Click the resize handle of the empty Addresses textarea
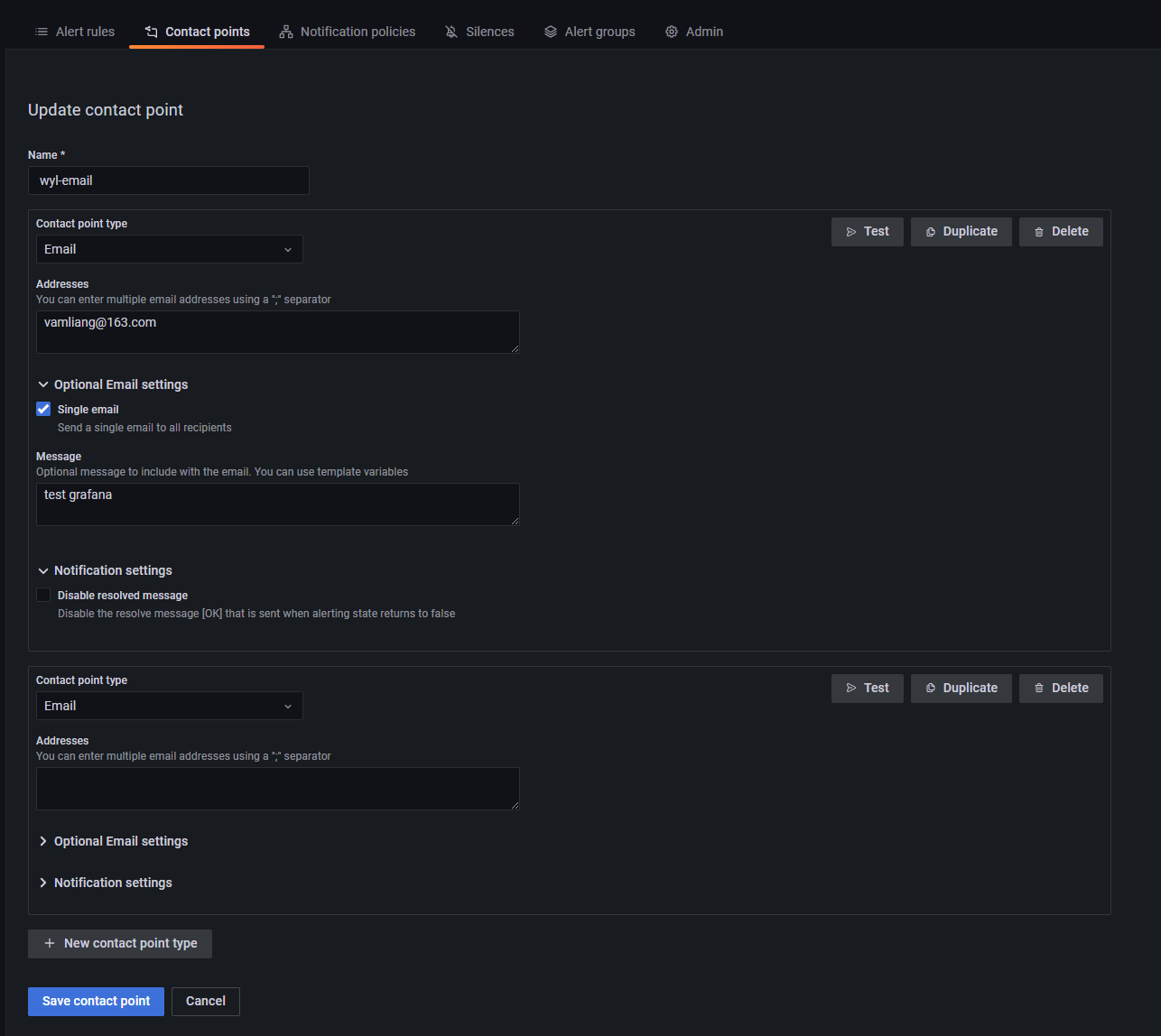This screenshot has height=1036, width=1161. tap(515, 805)
